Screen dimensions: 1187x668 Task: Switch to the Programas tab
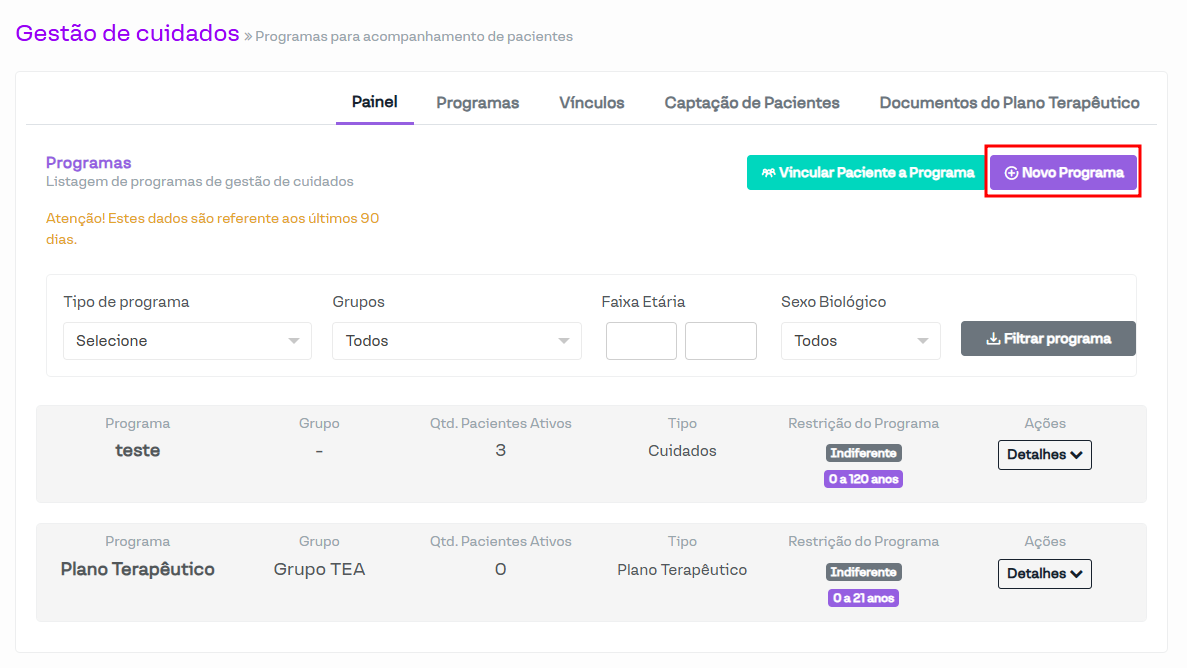coord(477,103)
